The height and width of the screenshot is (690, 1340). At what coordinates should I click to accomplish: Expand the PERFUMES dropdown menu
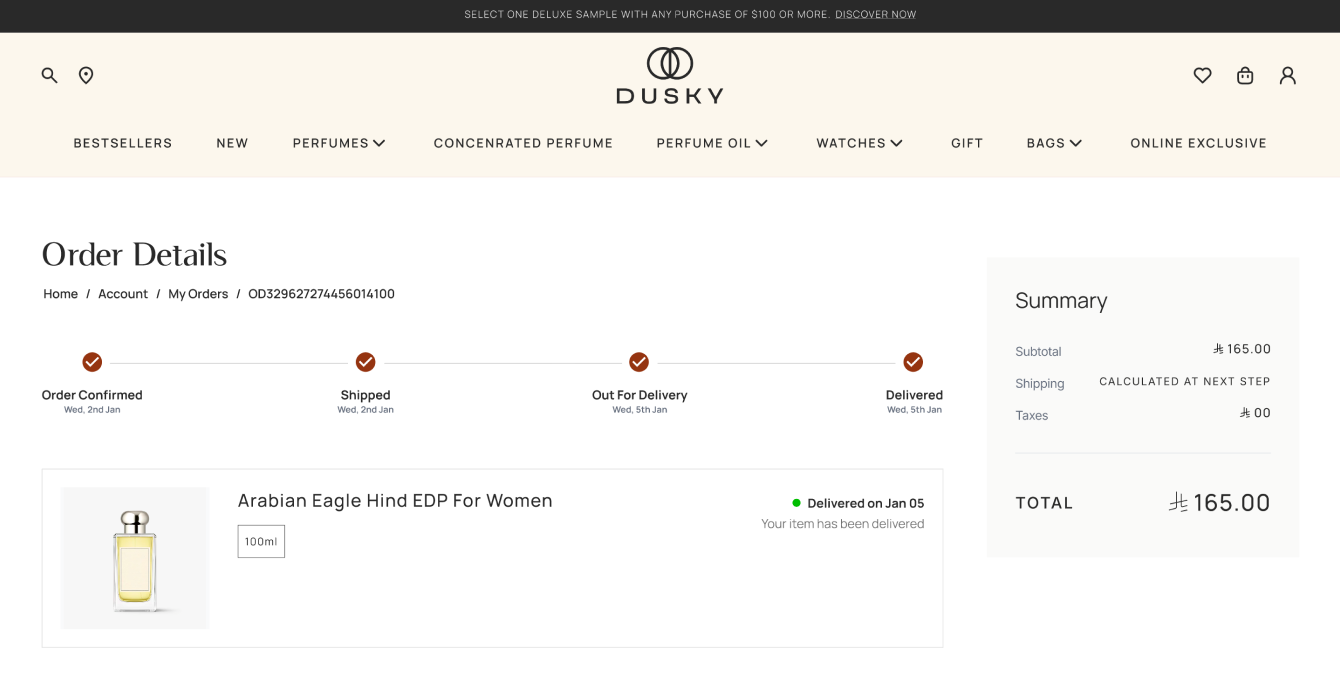coord(339,143)
